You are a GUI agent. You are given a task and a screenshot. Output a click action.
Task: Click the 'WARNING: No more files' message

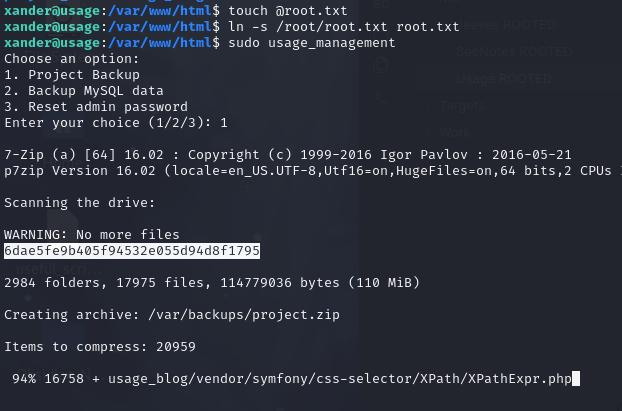pos(92,235)
